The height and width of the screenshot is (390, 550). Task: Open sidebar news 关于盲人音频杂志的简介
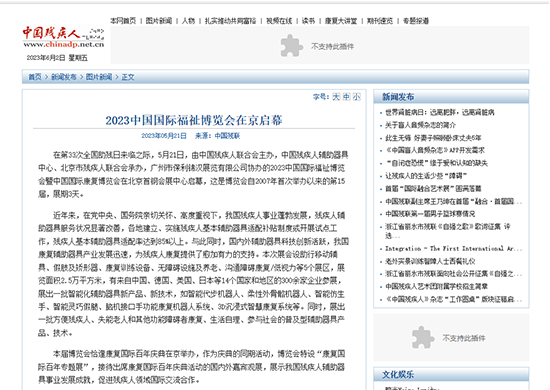[x=421, y=125]
